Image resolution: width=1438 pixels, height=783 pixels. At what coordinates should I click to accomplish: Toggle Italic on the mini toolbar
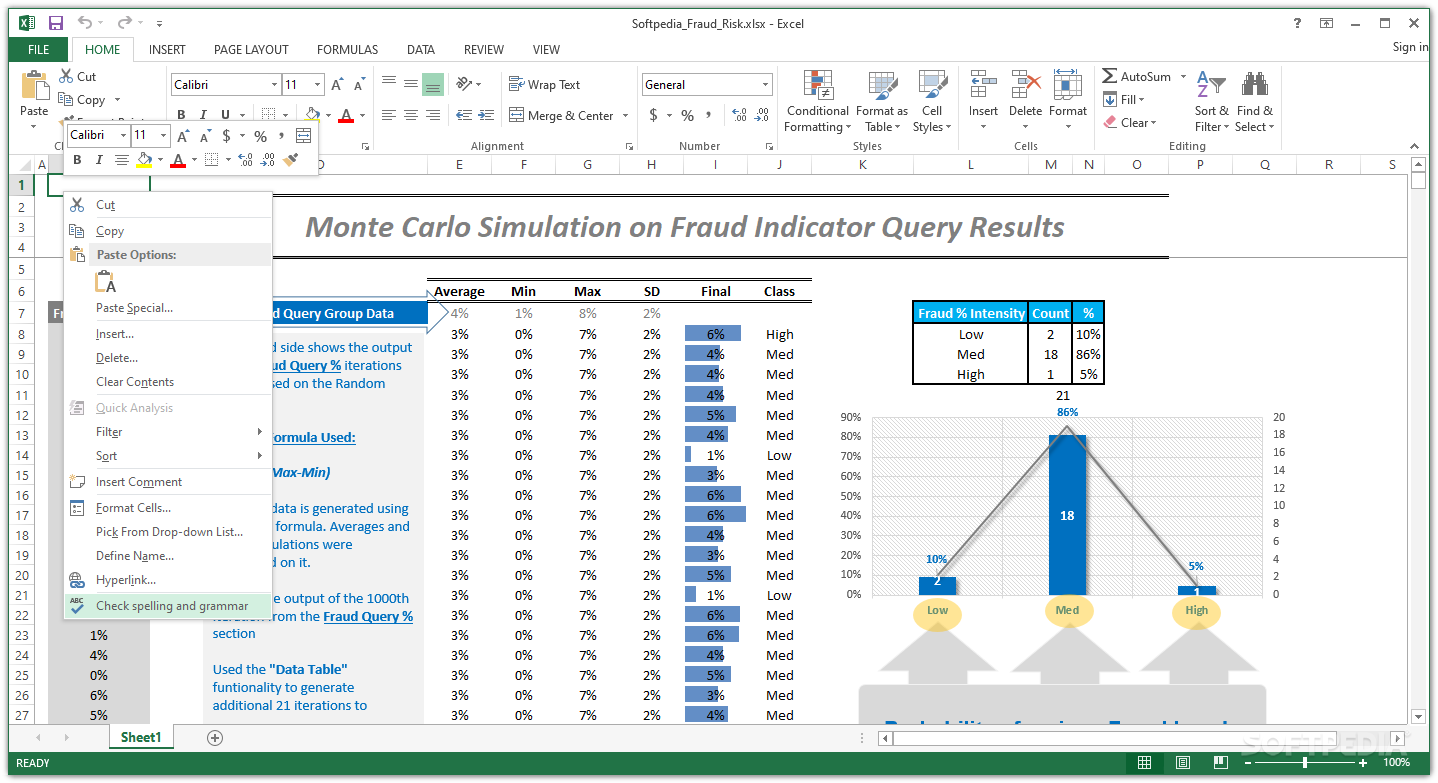tap(99, 159)
